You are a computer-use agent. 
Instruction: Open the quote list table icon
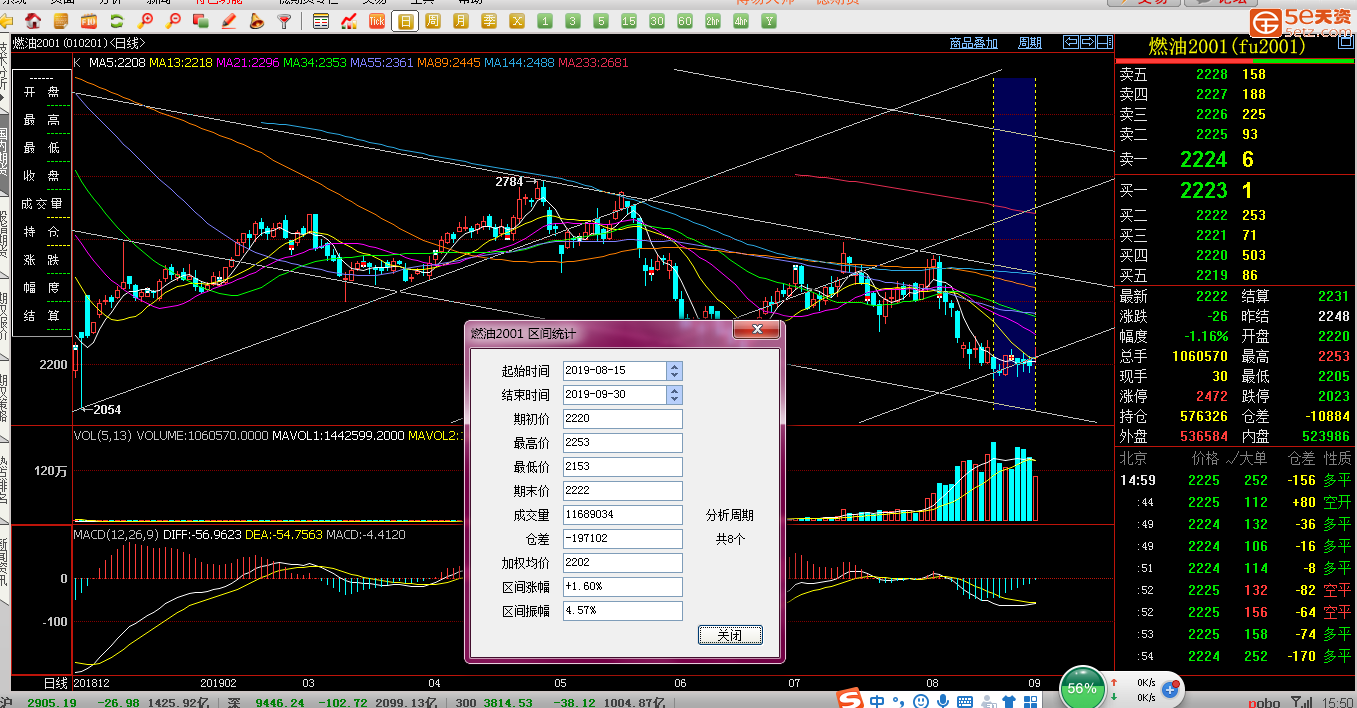point(321,21)
